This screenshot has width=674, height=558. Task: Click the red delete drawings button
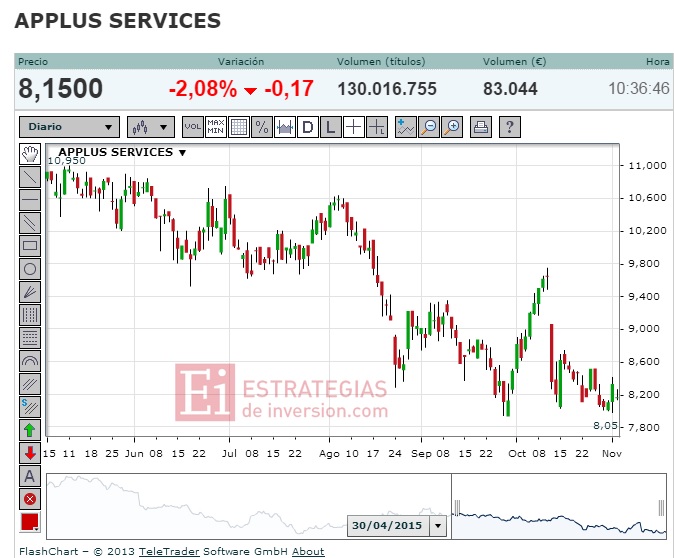click(30, 499)
